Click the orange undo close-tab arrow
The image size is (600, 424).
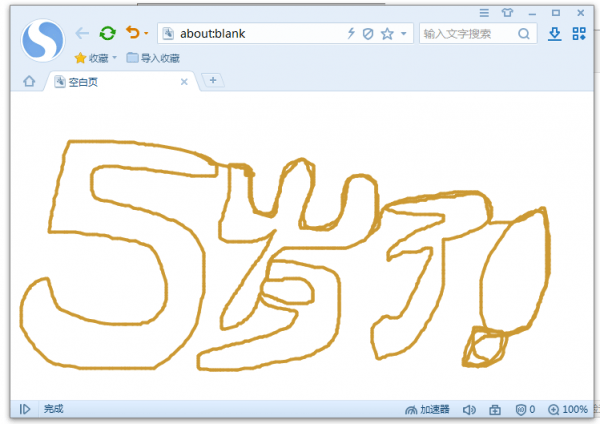(132, 33)
